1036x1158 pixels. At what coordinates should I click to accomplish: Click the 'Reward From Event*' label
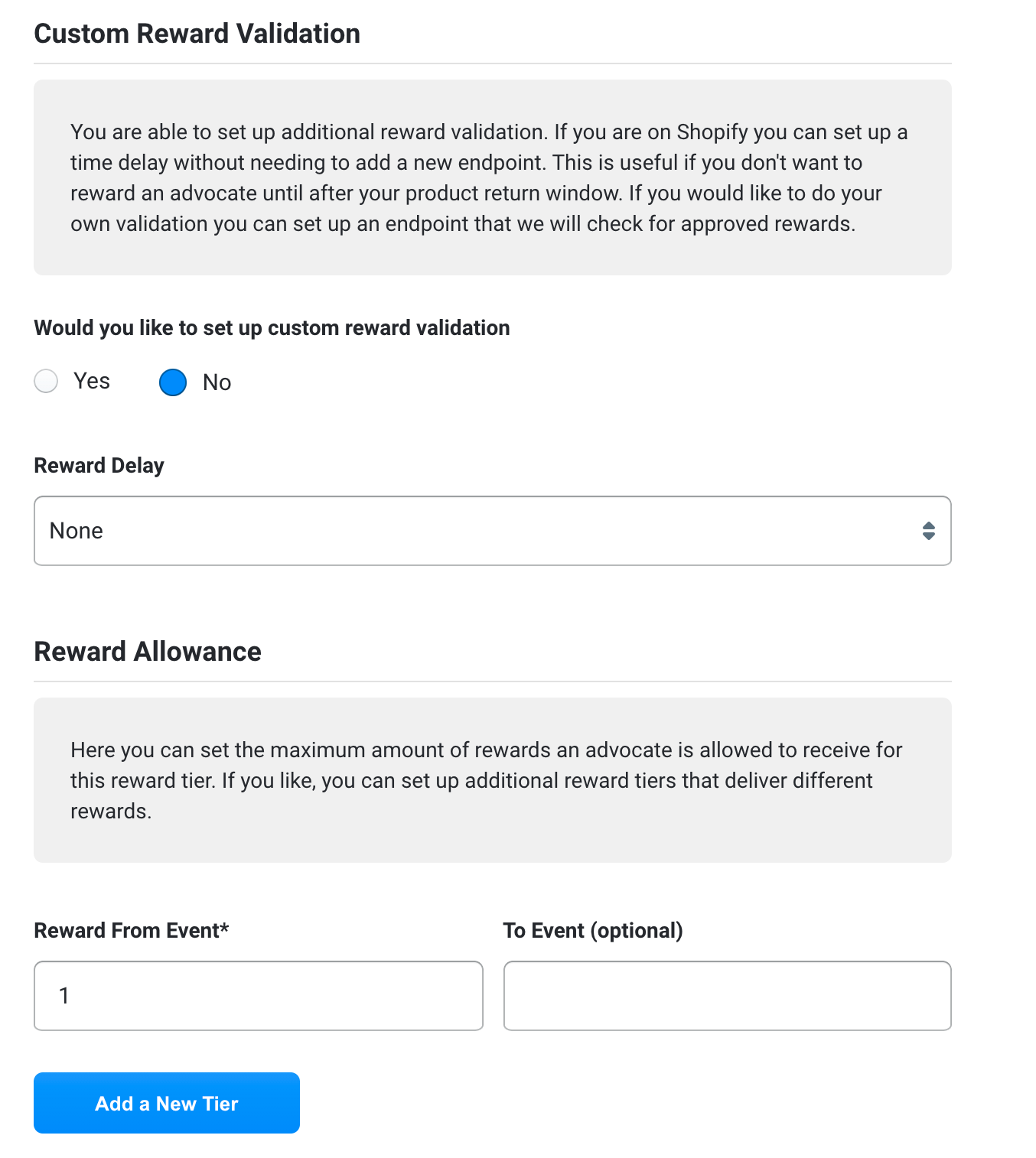[132, 931]
